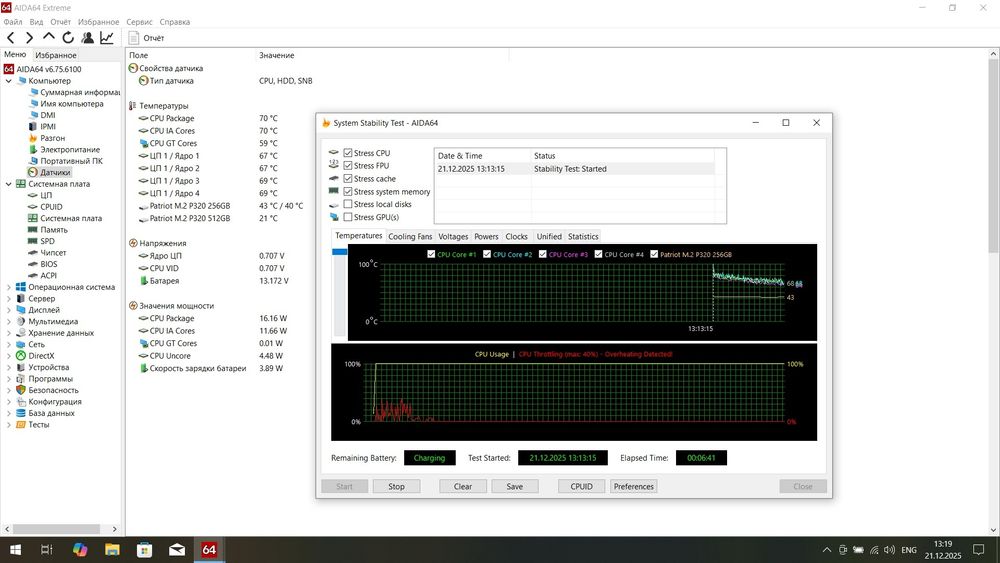Click the Save button
The image size is (1000, 563).
515,486
